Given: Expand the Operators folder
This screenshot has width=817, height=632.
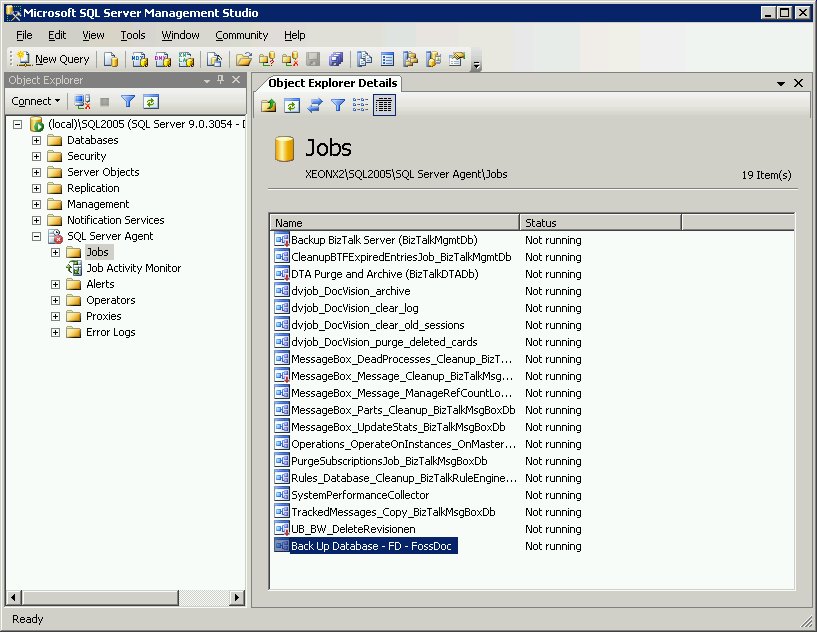Looking at the screenshot, I should tap(55, 301).
